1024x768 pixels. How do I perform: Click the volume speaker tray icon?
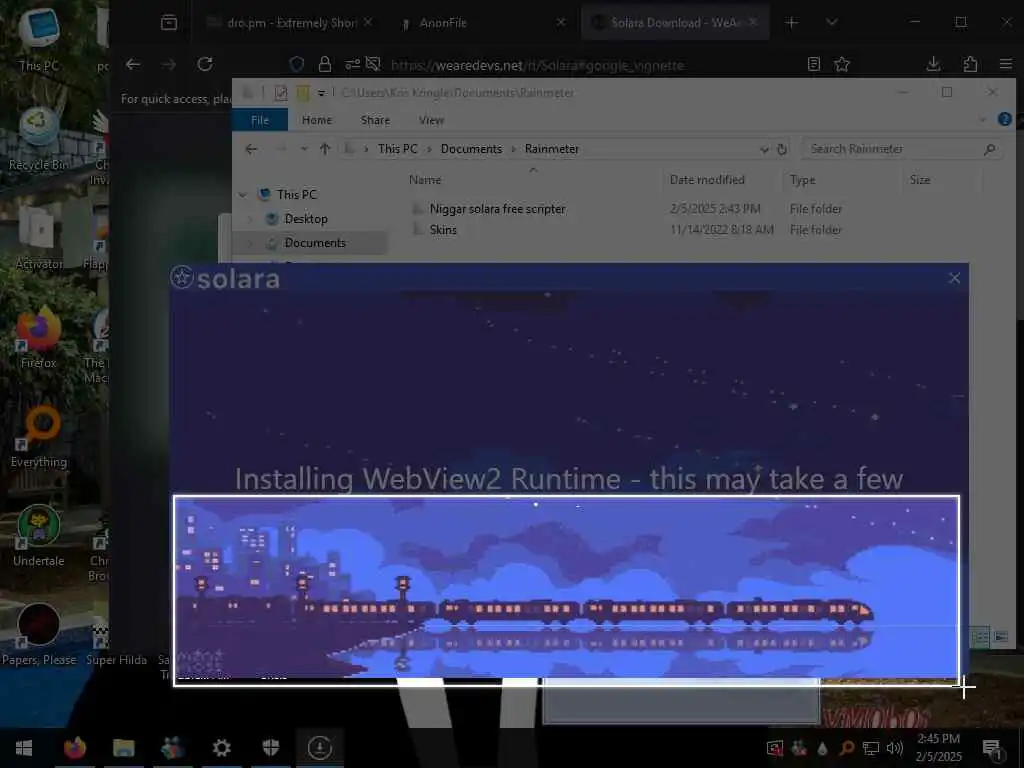click(x=894, y=748)
